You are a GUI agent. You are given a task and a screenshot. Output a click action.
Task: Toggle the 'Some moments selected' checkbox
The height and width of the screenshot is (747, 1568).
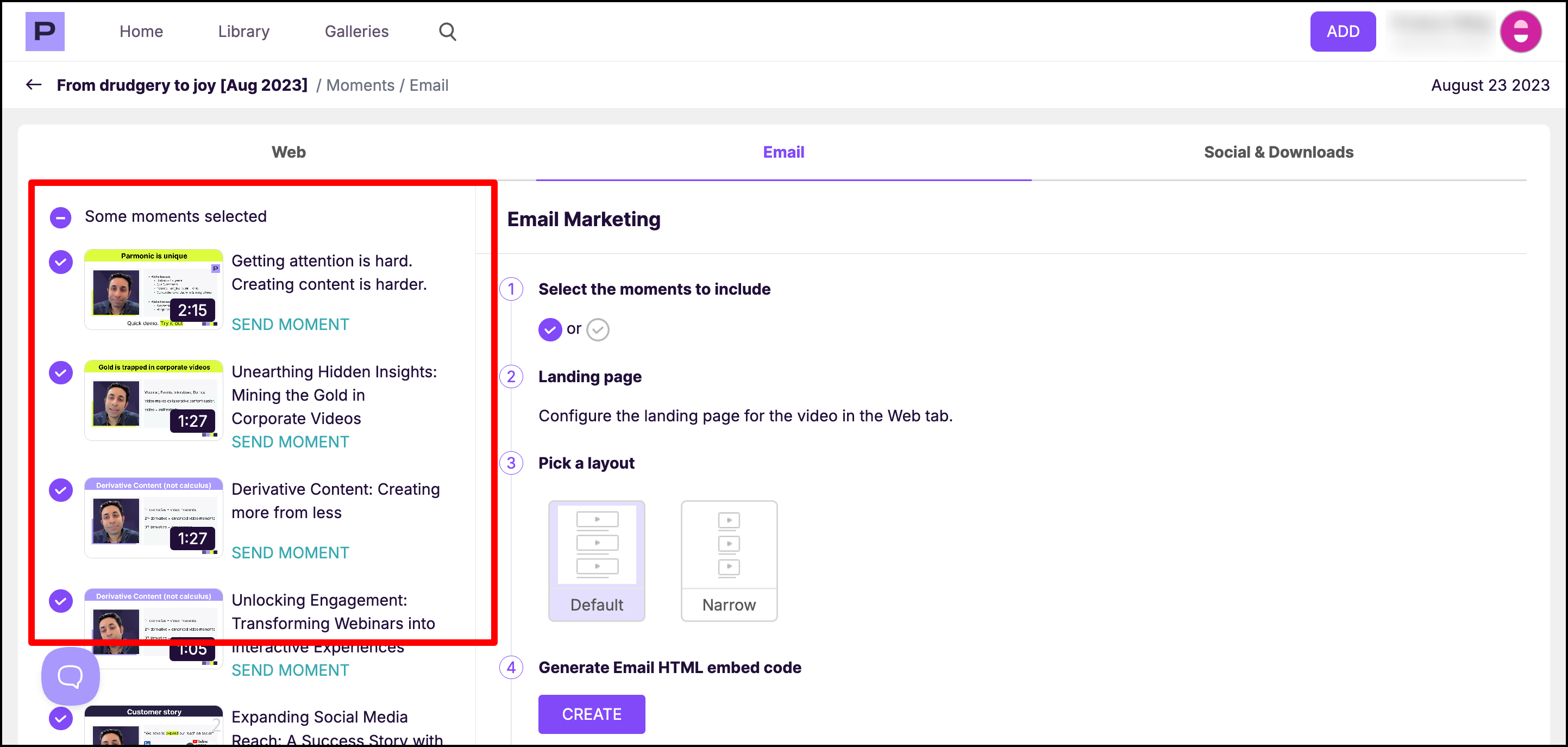coord(60,217)
